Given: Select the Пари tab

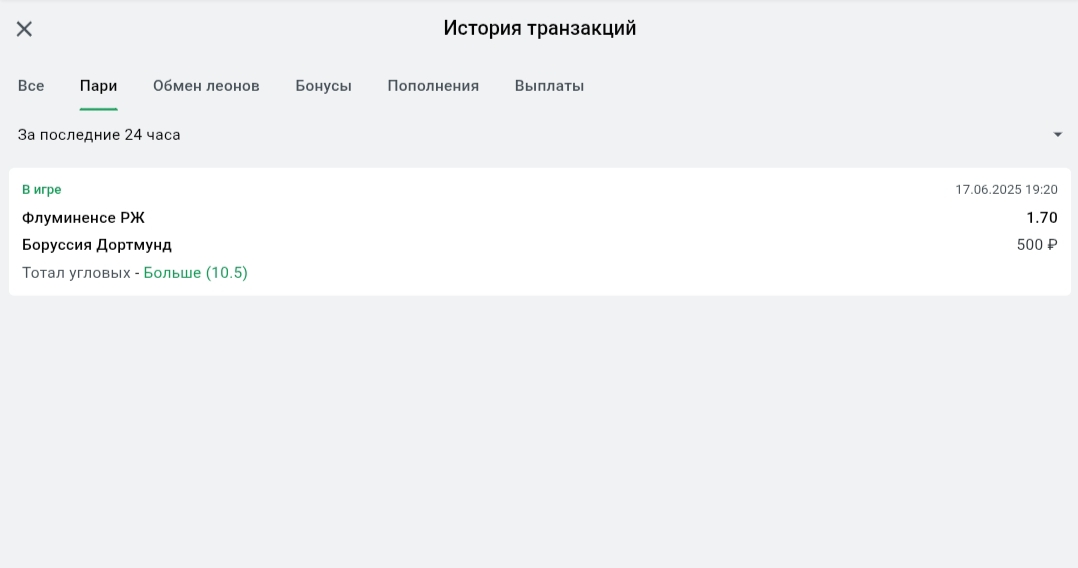Looking at the screenshot, I should pyautogui.click(x=98, y=86).
